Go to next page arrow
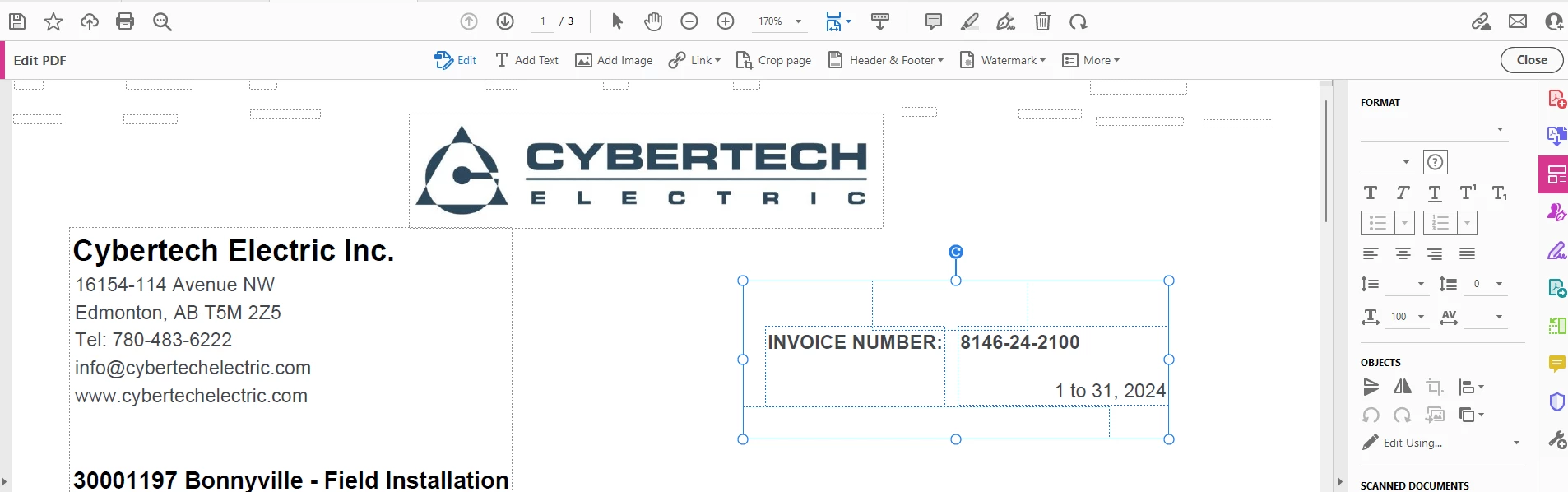 [x=505, y=21]
